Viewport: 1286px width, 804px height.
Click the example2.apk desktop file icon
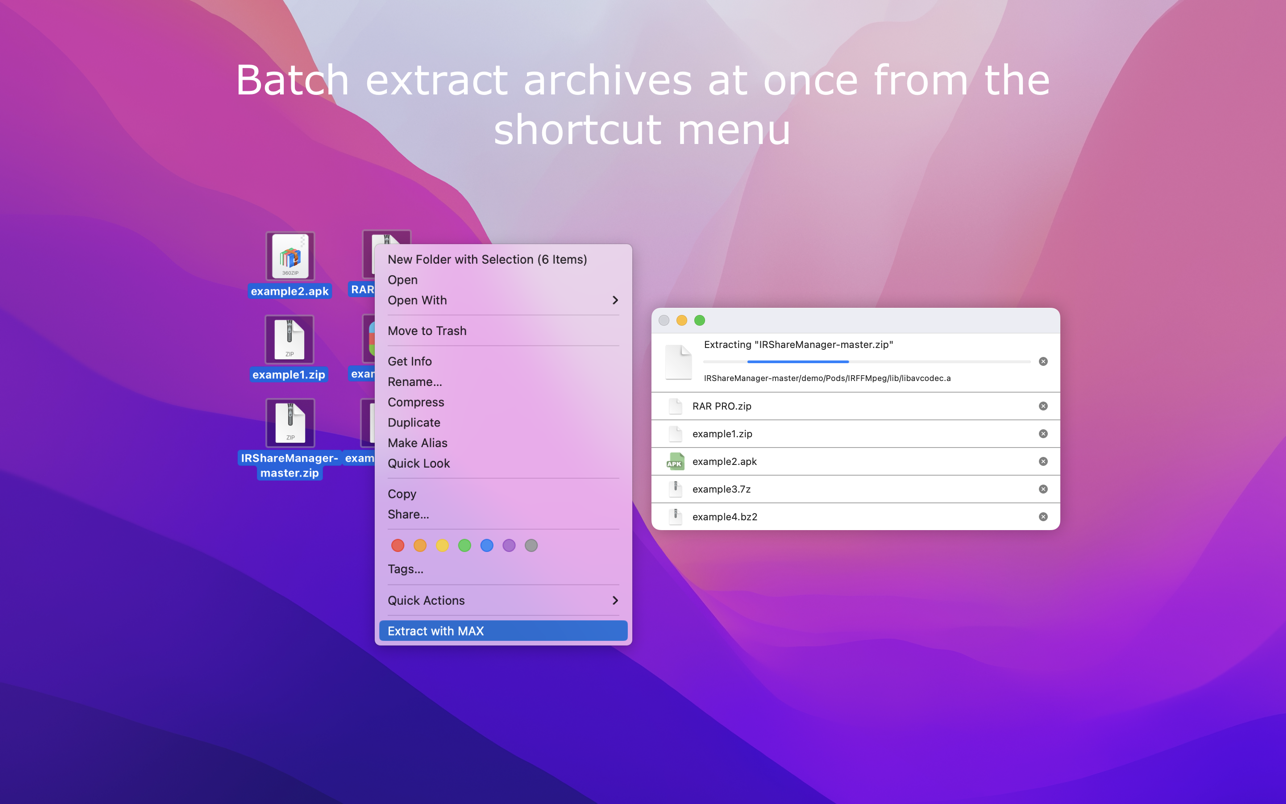tap(290, 257)
